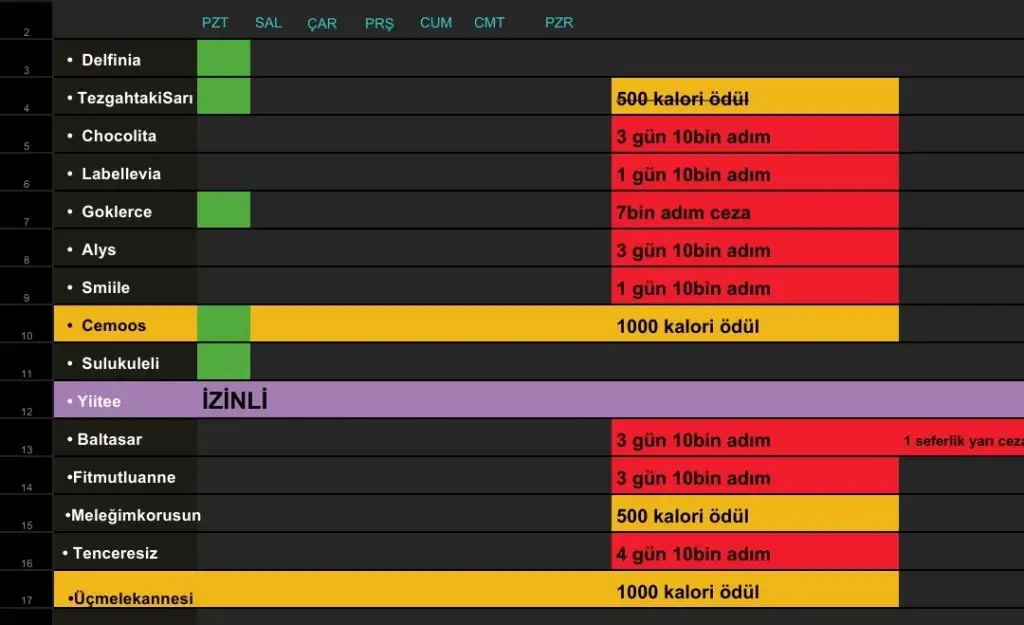Select the struck-through "500 kalori ödül" cell
The height and width of the screenshot is (625, 1024).
coord(754,98)
